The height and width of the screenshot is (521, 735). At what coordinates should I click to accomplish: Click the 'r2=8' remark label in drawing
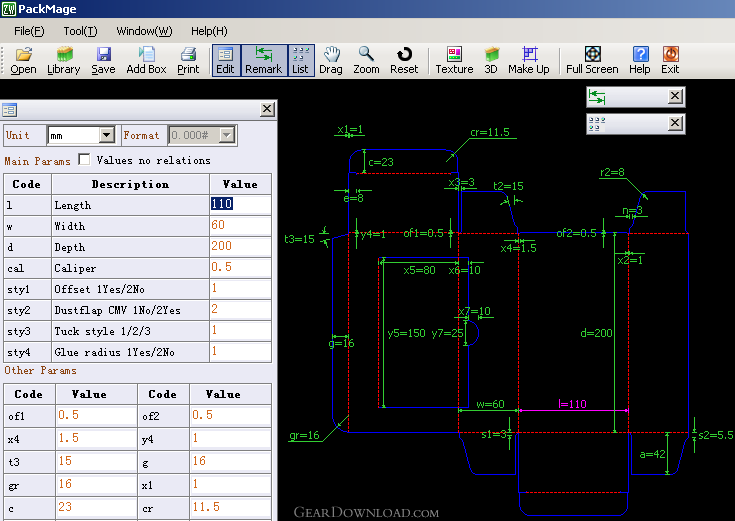(x=612, y=172)
